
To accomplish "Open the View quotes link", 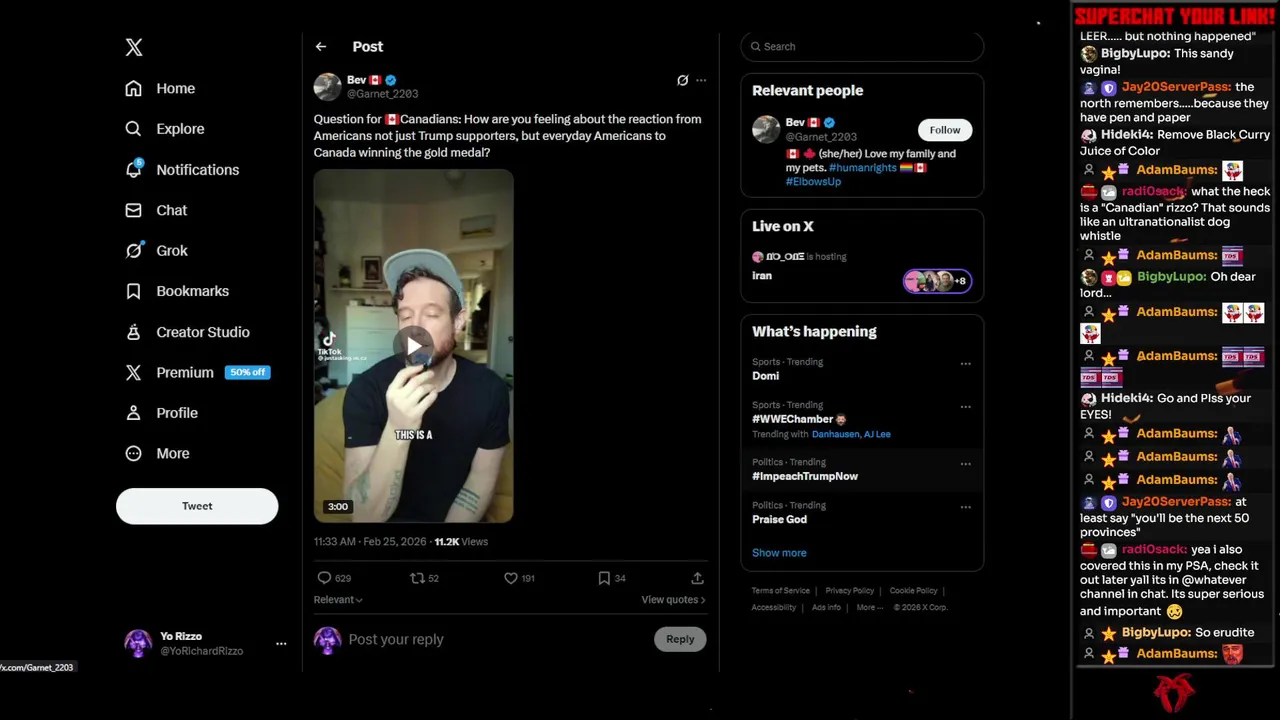I will click(x=673, y=600).
